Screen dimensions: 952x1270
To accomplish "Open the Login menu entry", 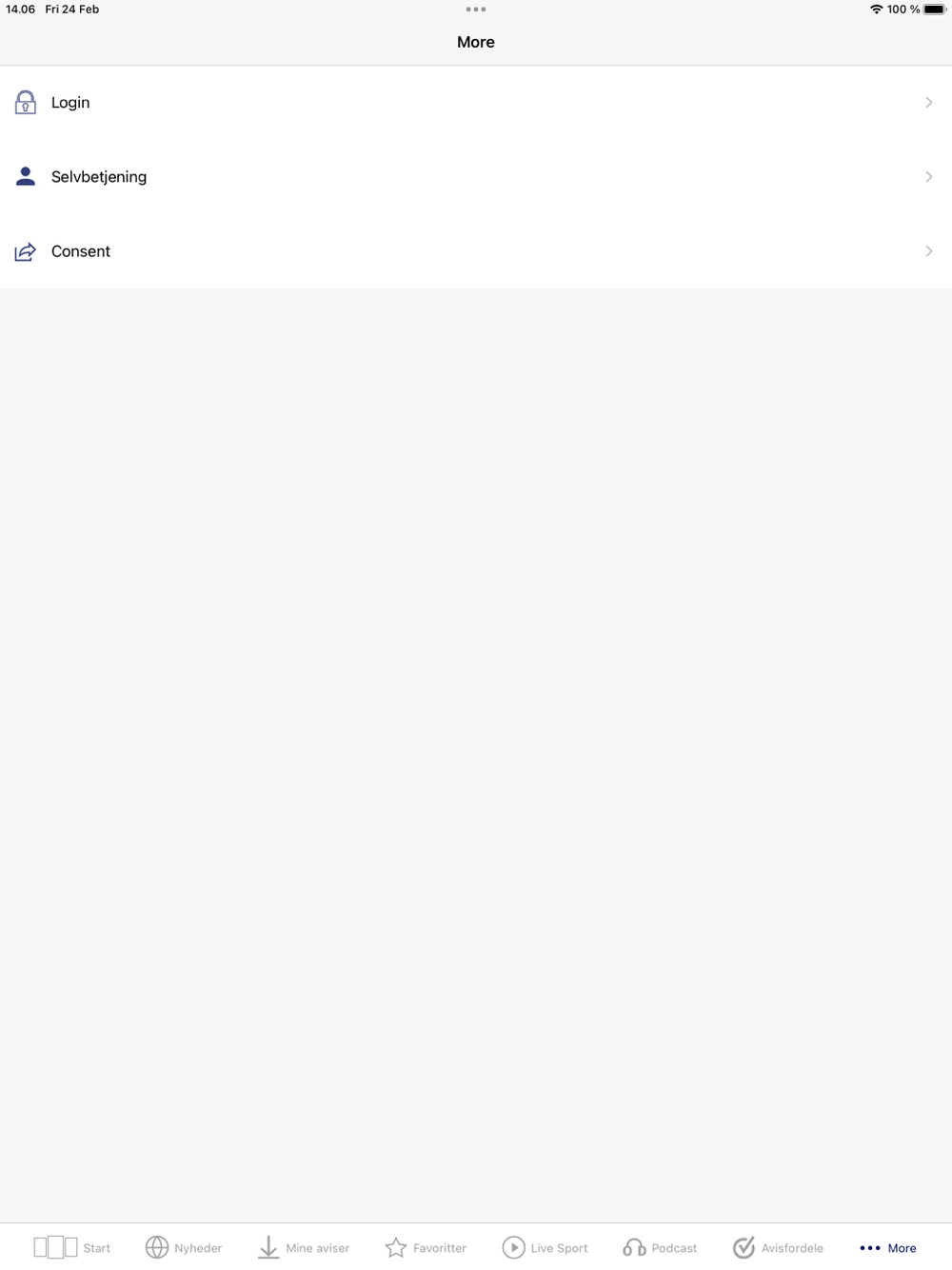I will click(x=476, y=102).
